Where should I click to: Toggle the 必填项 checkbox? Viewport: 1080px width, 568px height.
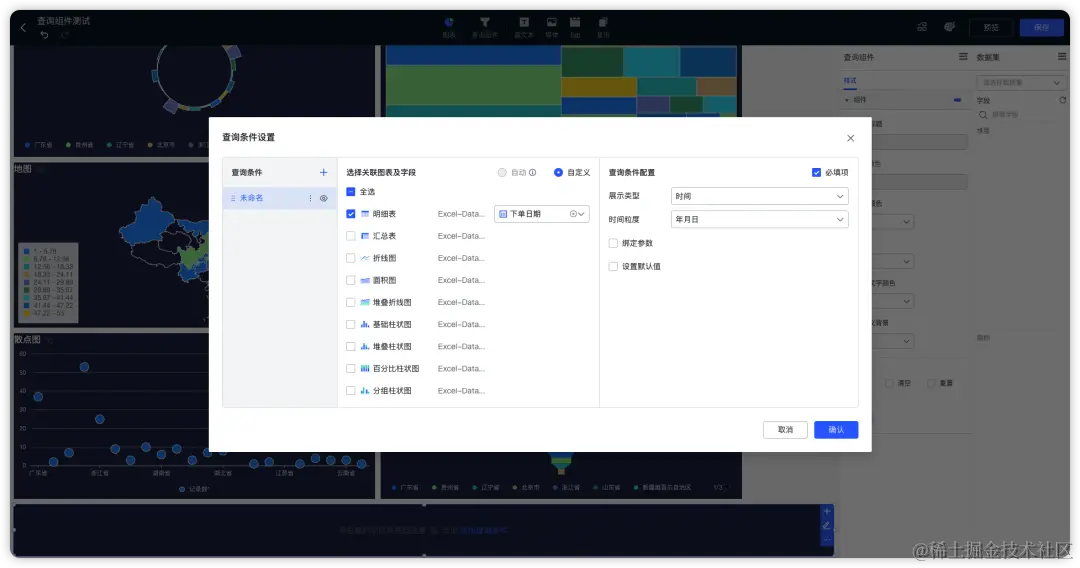pos(816,173)
